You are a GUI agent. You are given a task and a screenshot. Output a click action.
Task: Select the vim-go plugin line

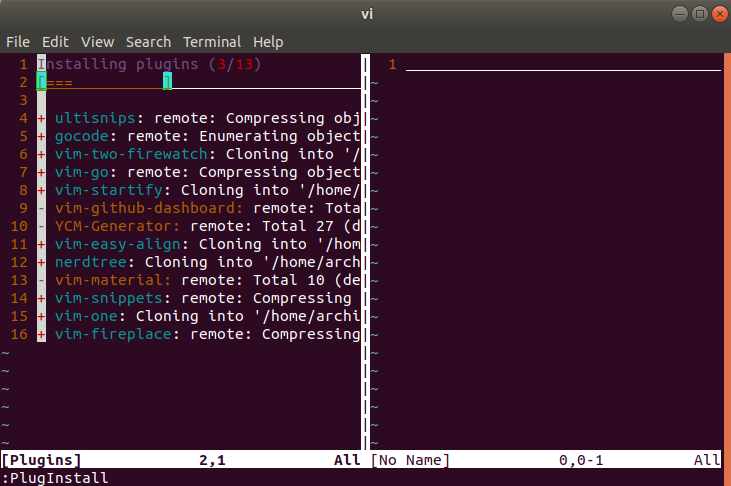point(198,172)
